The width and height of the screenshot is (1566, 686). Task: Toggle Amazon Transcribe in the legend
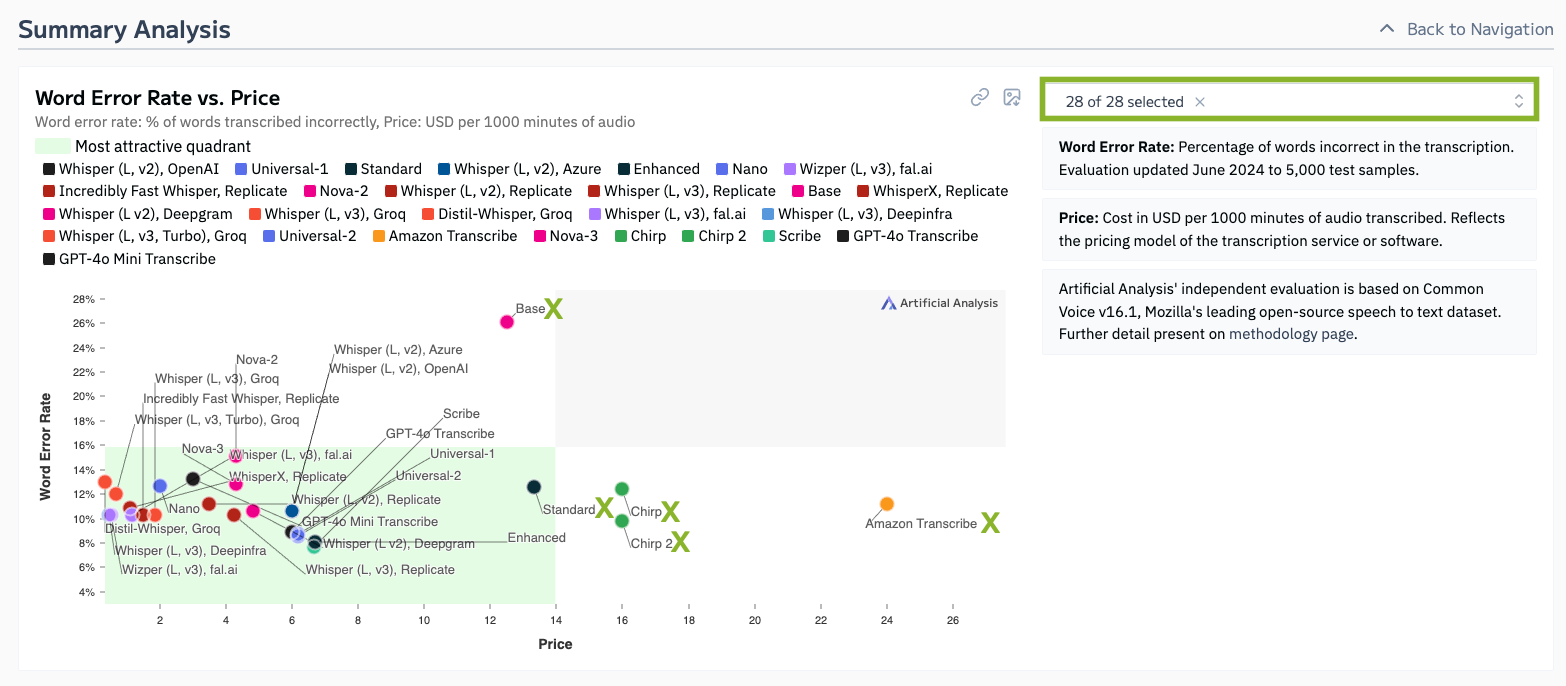[x=444, y=236]
